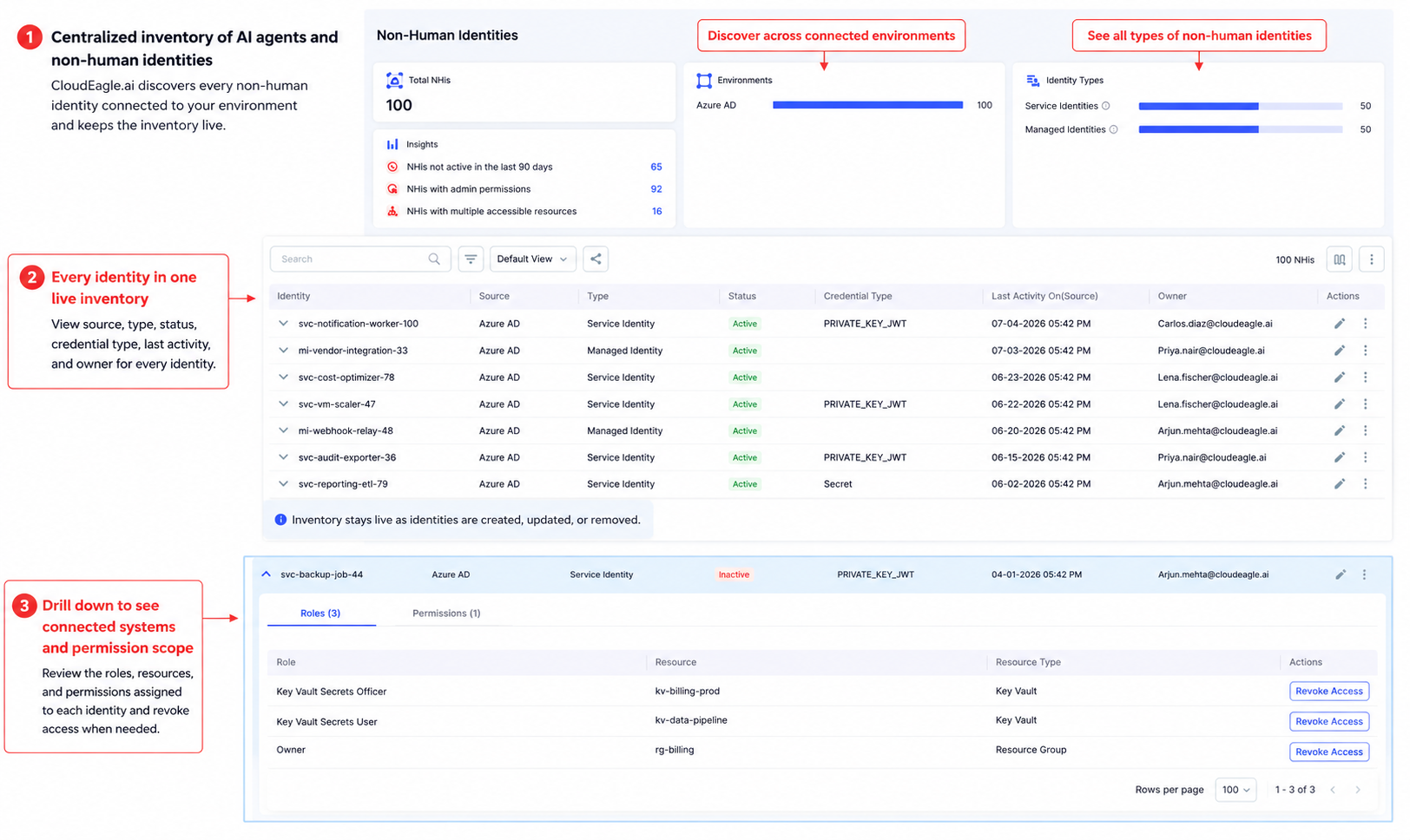Open more actions for svc-vm-scaler-47

tap(1365, 404)
